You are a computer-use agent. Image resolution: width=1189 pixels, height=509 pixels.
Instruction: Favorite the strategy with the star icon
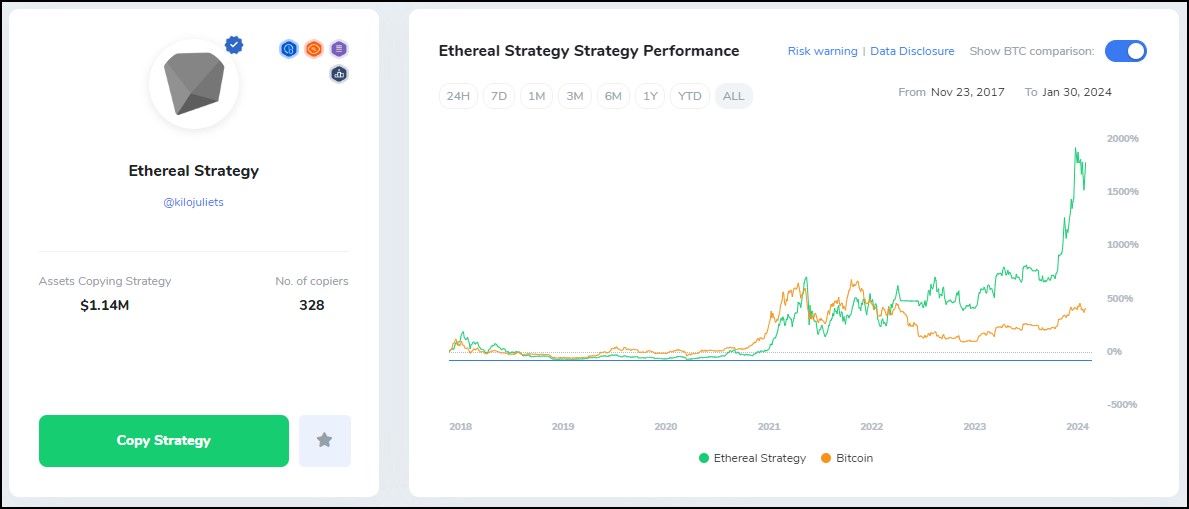[x=324, y=440]
